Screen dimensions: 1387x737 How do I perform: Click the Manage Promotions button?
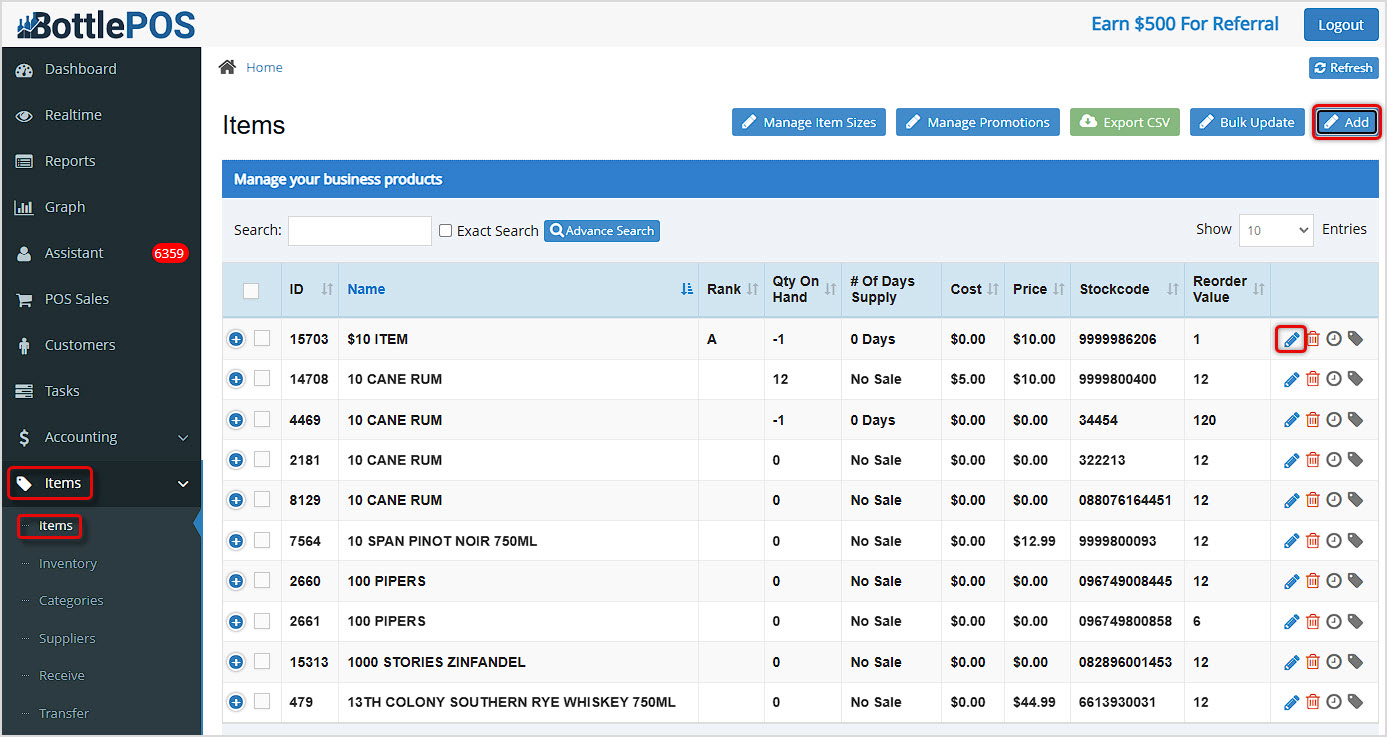coord(977,121)
